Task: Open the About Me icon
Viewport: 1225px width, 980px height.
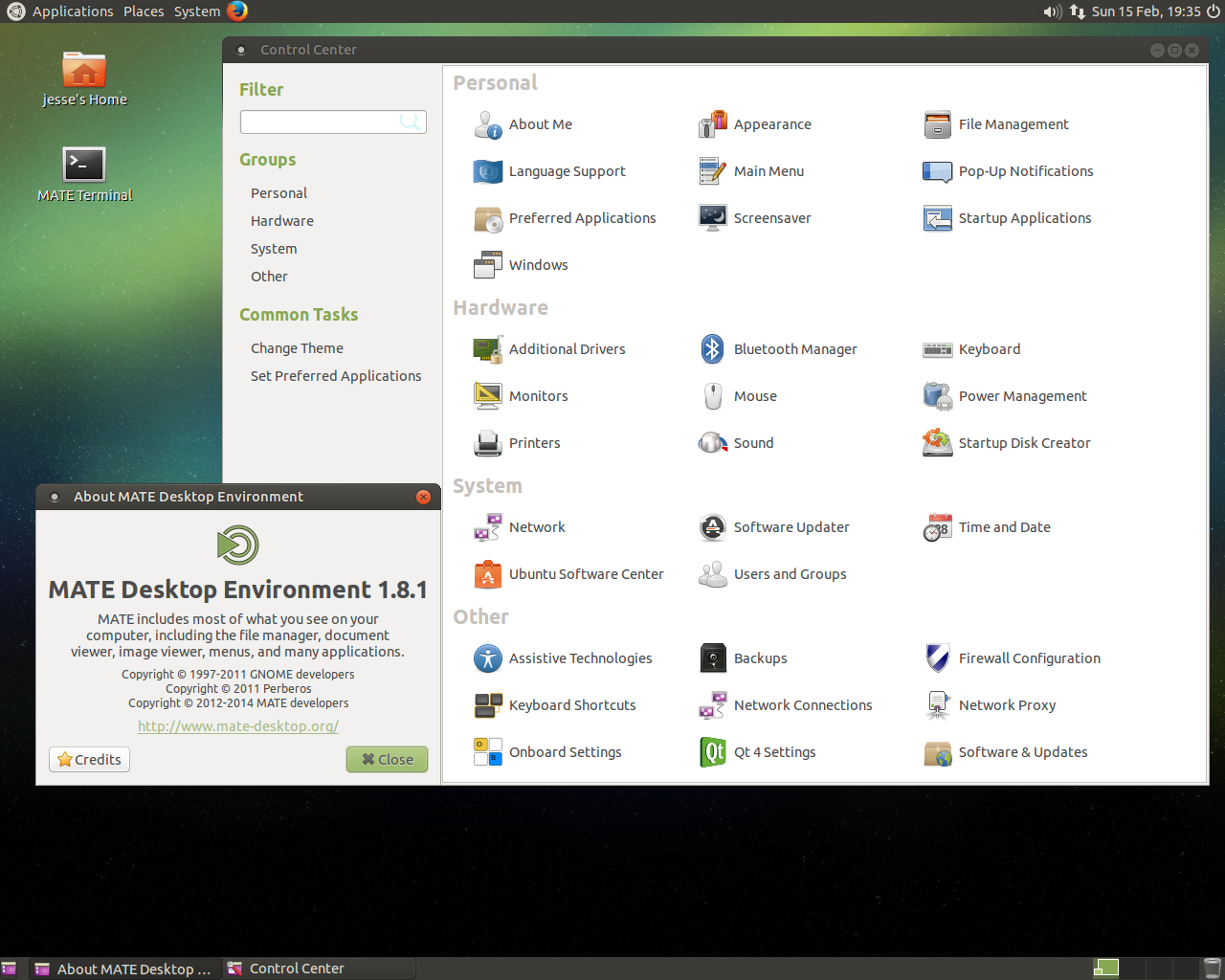Action: pyautogui.click(x=488, y=124)
